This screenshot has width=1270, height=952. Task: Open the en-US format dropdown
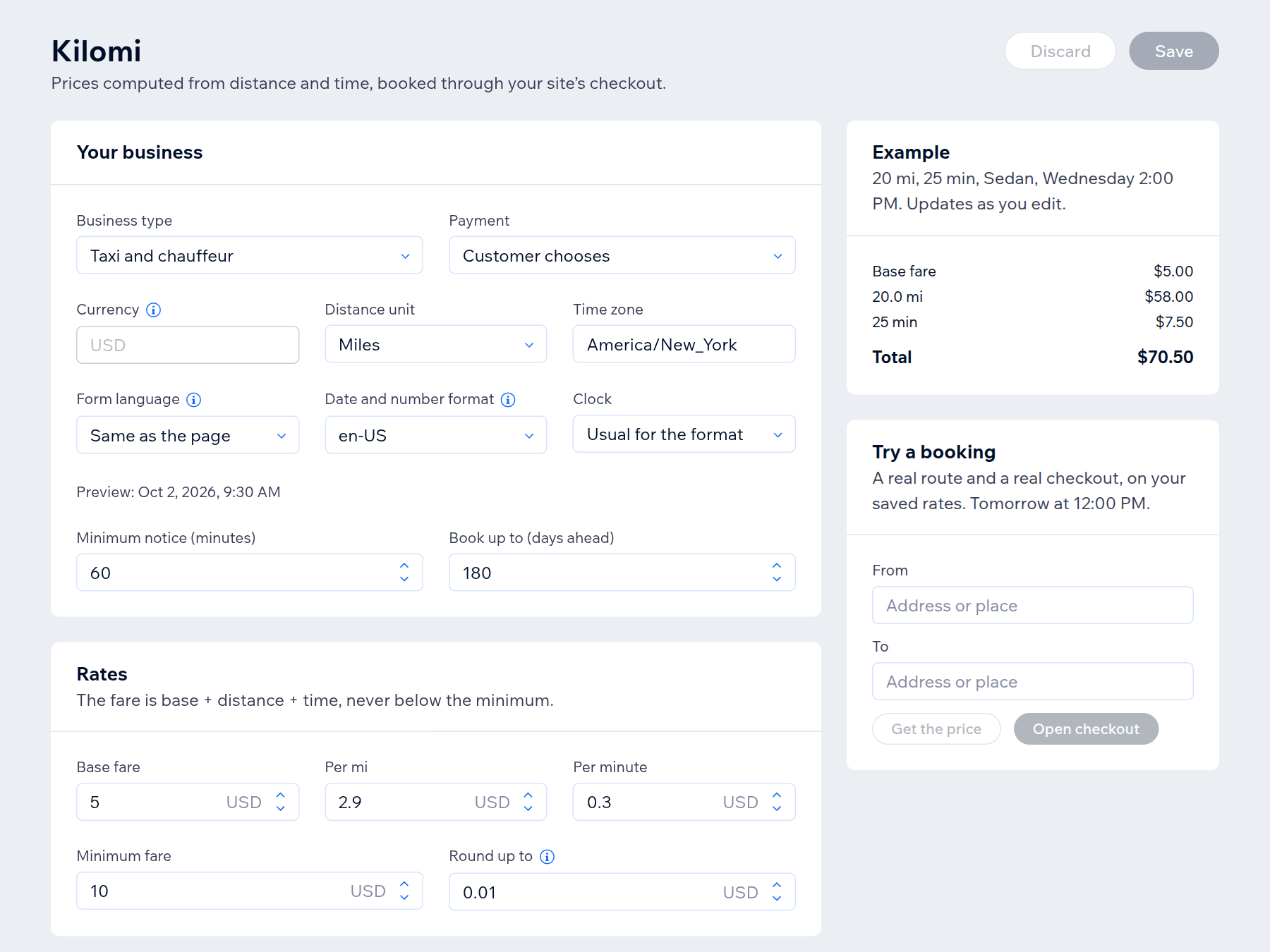436,435
